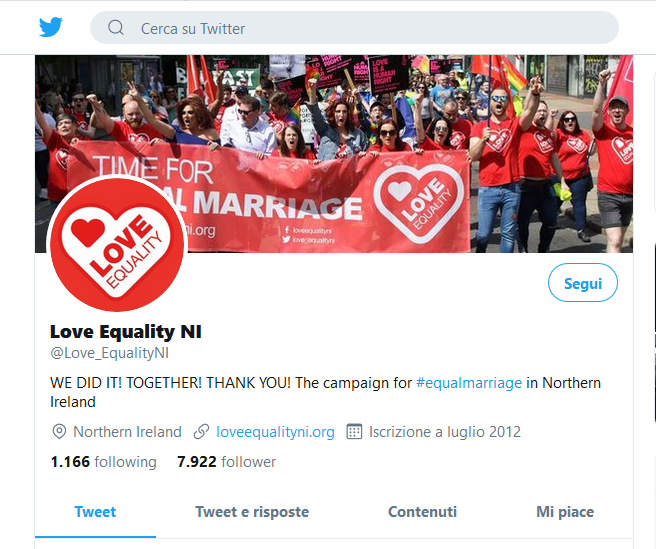
Task: Click the @Love_EqualityNI handle
Action: [x=110, y=353]
